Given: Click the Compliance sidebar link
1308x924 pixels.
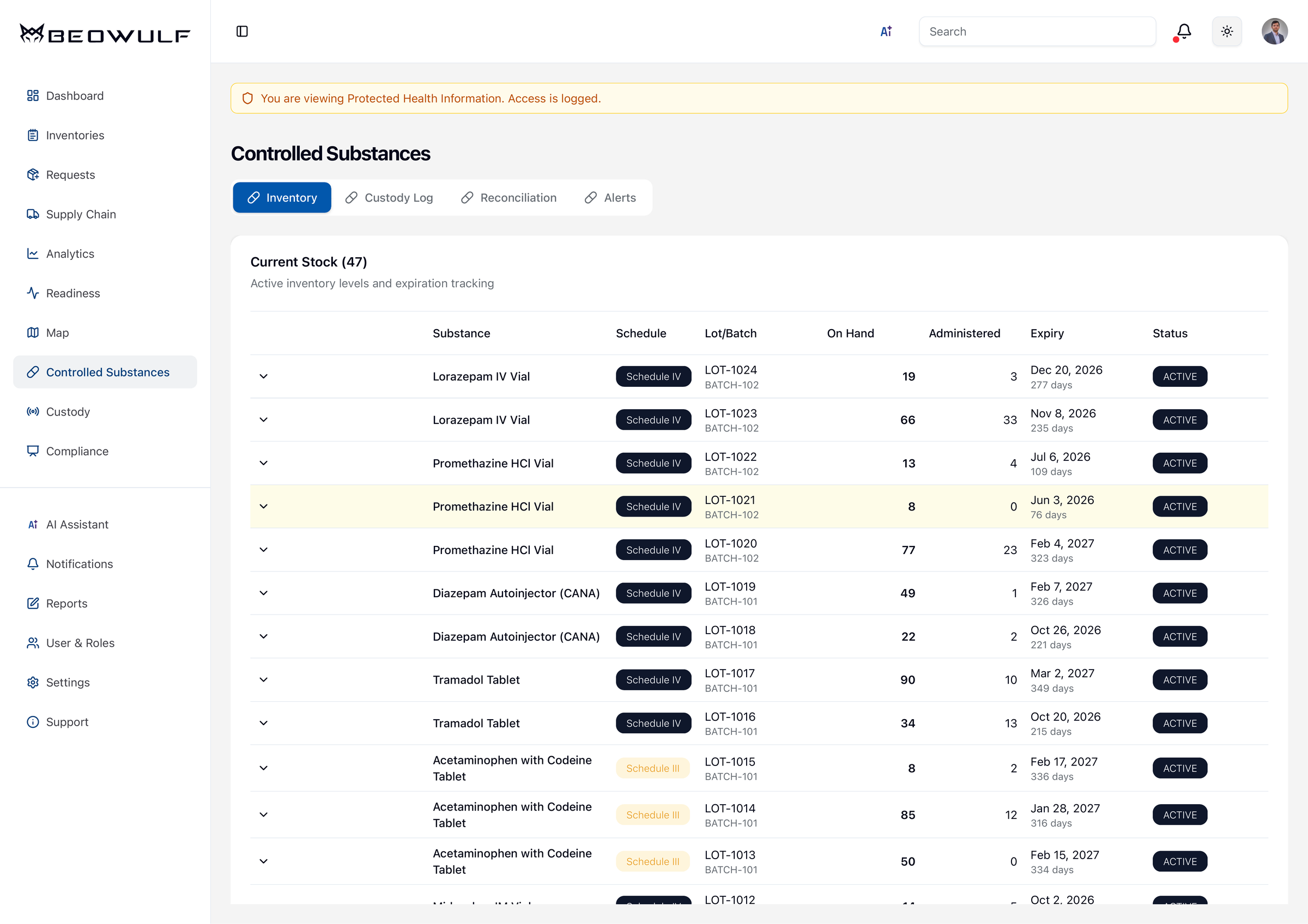Looking at the screenshot, I should 77,451.
